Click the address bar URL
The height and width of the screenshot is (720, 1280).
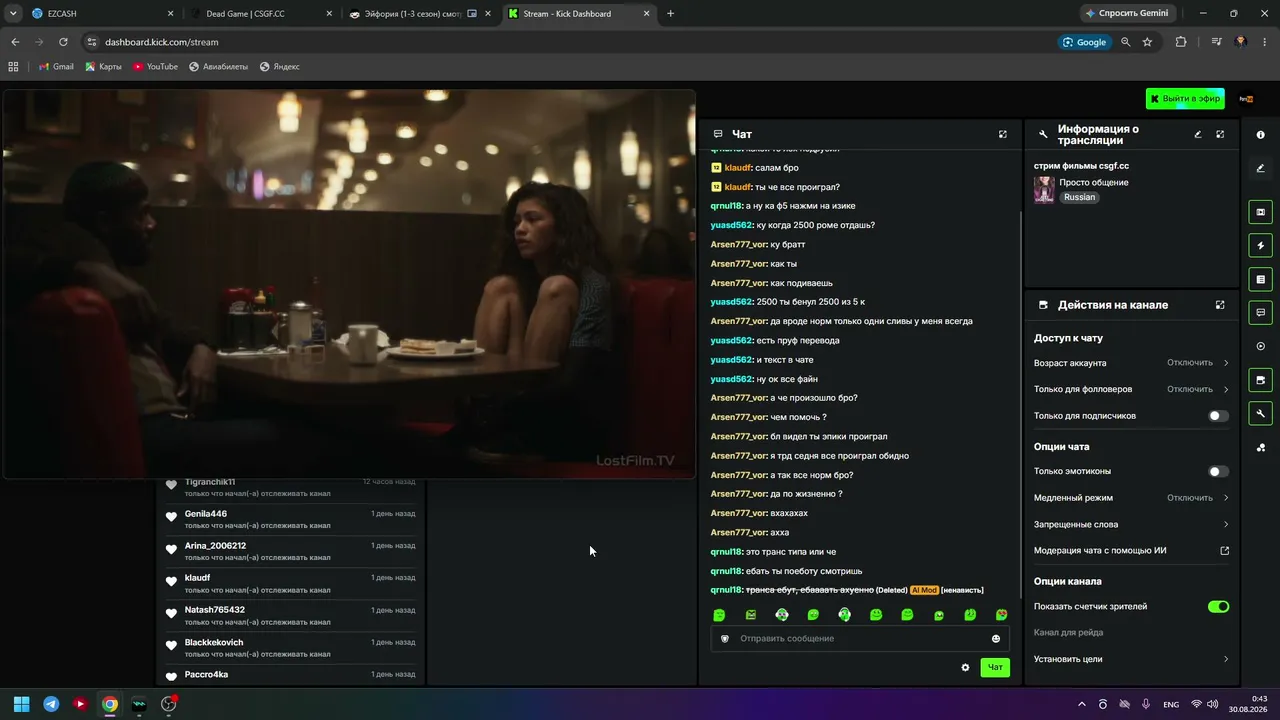[x=160, y=42]
